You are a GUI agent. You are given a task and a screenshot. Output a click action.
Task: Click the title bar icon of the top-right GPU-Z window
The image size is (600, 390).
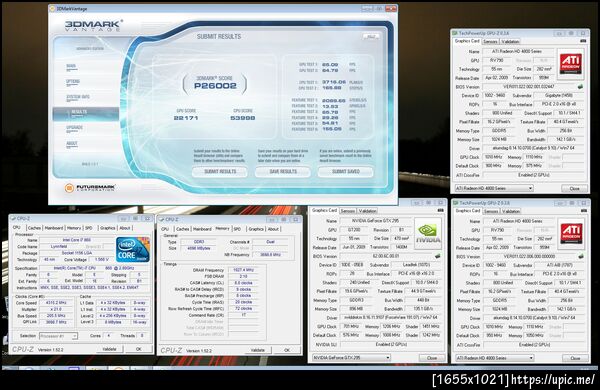[455, 33]
